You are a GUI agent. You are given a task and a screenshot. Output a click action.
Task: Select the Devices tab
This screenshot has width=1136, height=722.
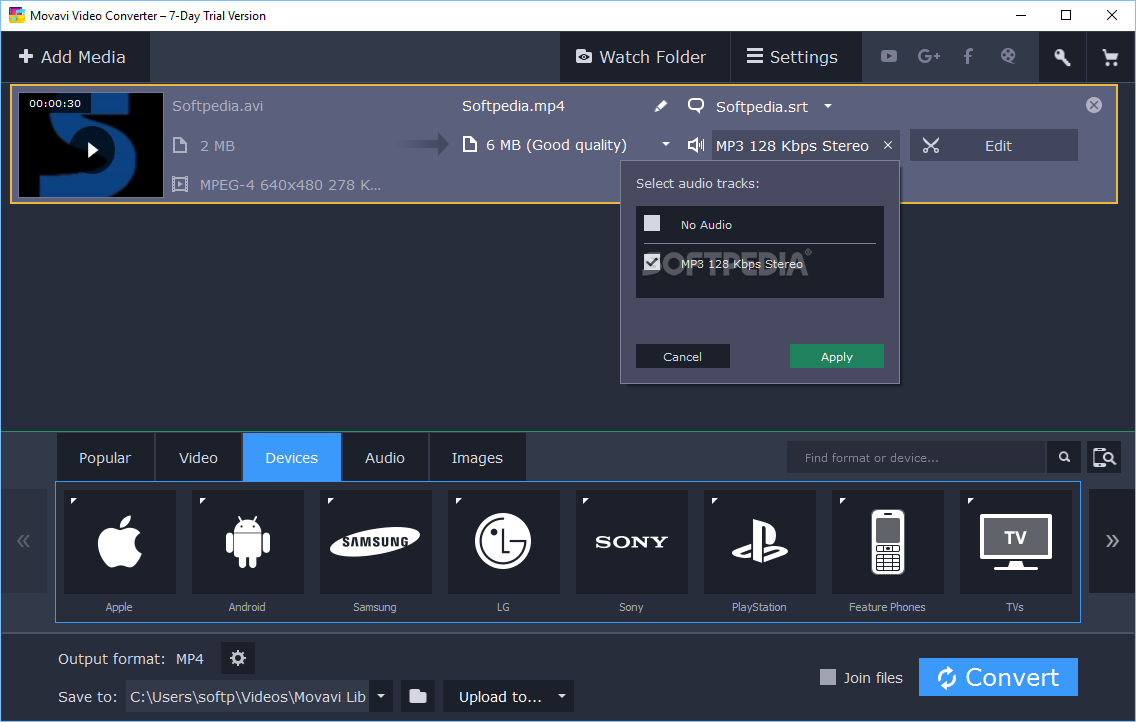[x=291, y=458]
